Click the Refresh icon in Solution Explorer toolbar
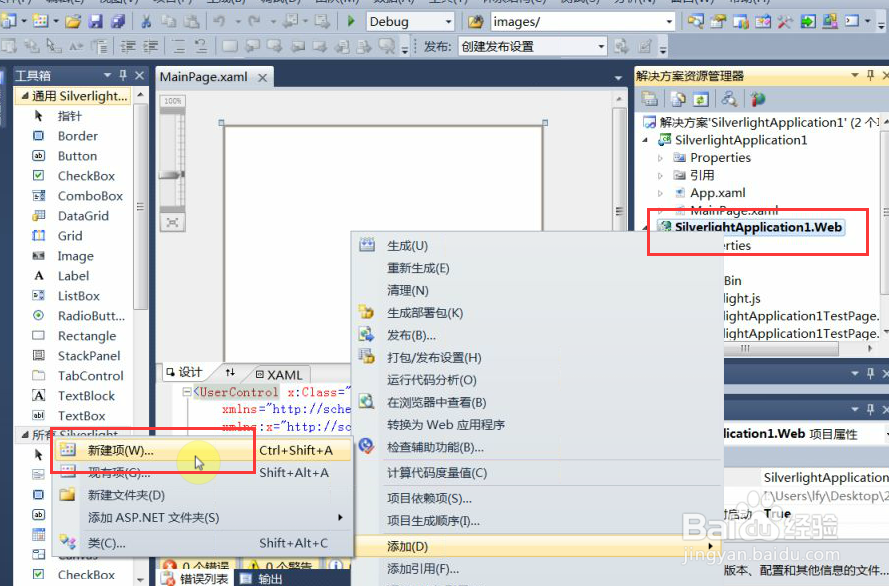The width and height of the screenshot is (889, 586). pos(701,99)
